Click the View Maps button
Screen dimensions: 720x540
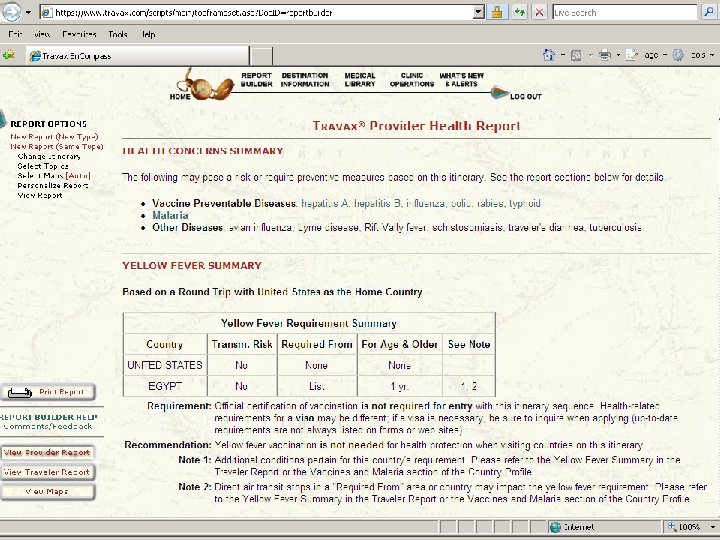pos(48,491)
